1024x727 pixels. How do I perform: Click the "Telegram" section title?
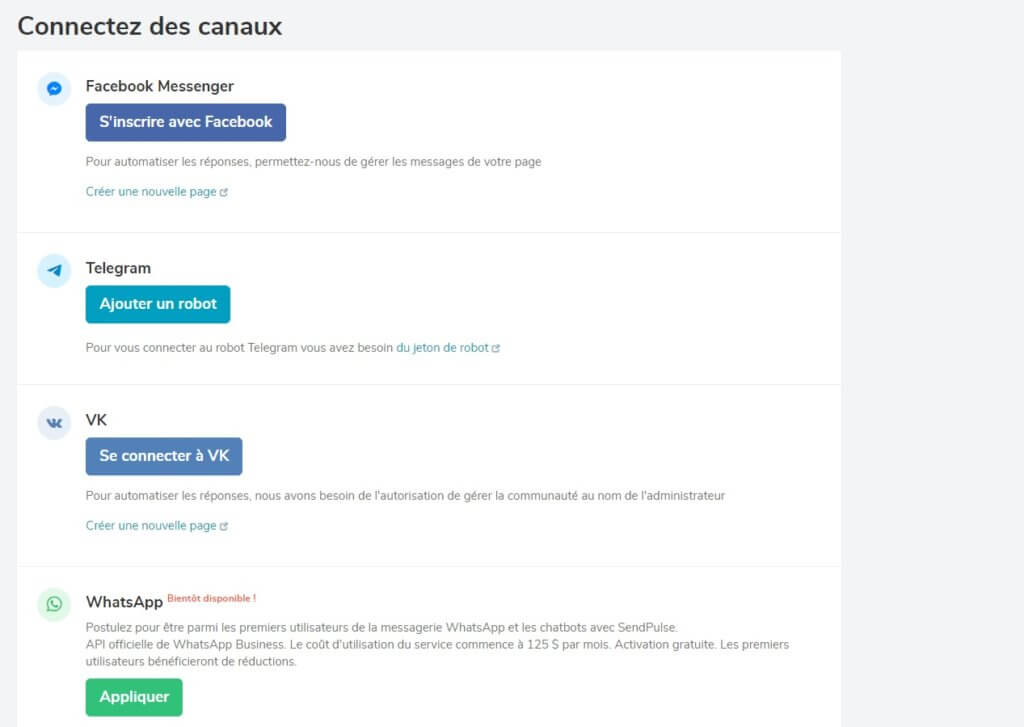click(118, 268)
